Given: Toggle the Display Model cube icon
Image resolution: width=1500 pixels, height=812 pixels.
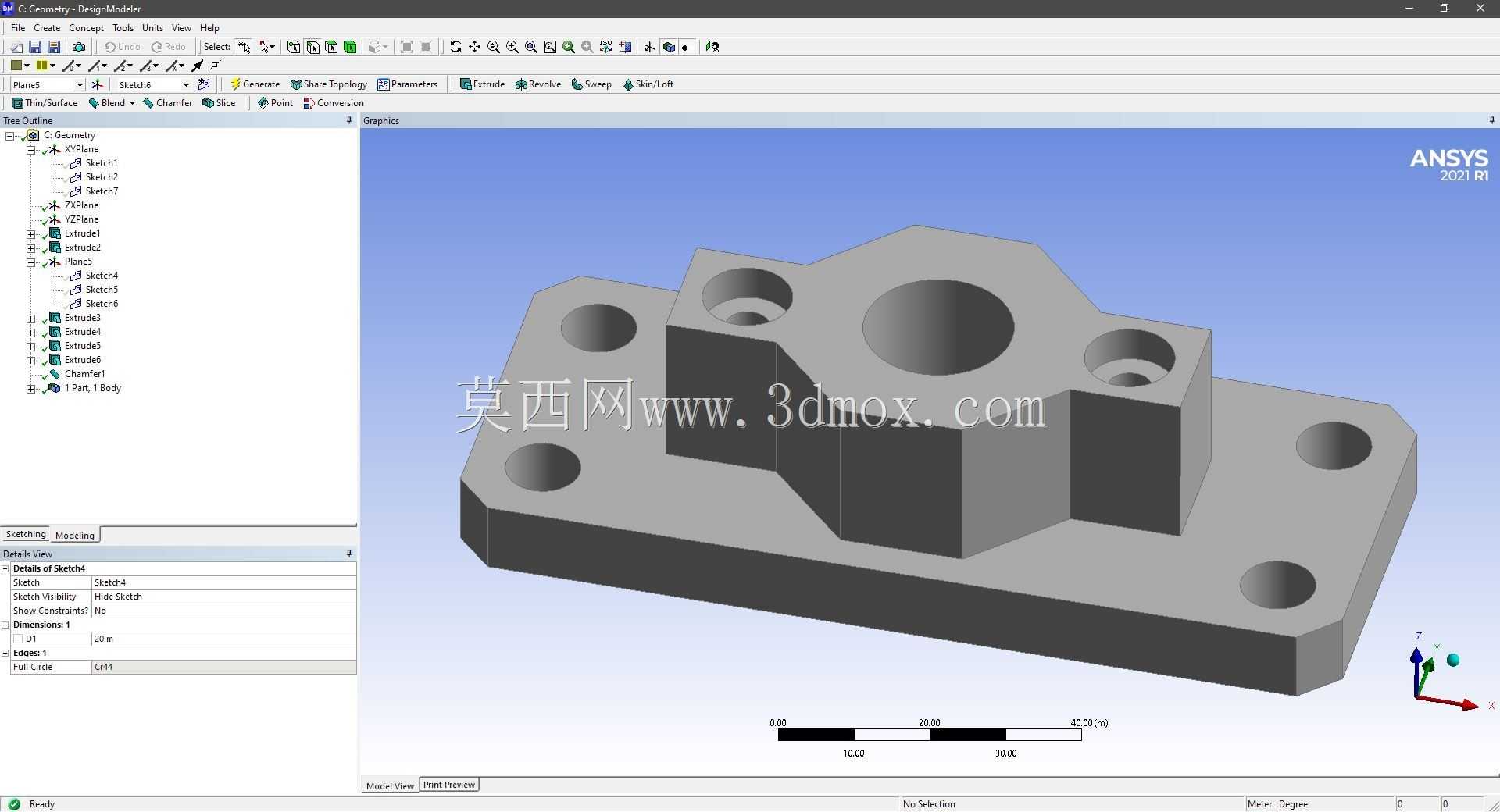Looking at the screenshot, I should click(x=669, y=47).
